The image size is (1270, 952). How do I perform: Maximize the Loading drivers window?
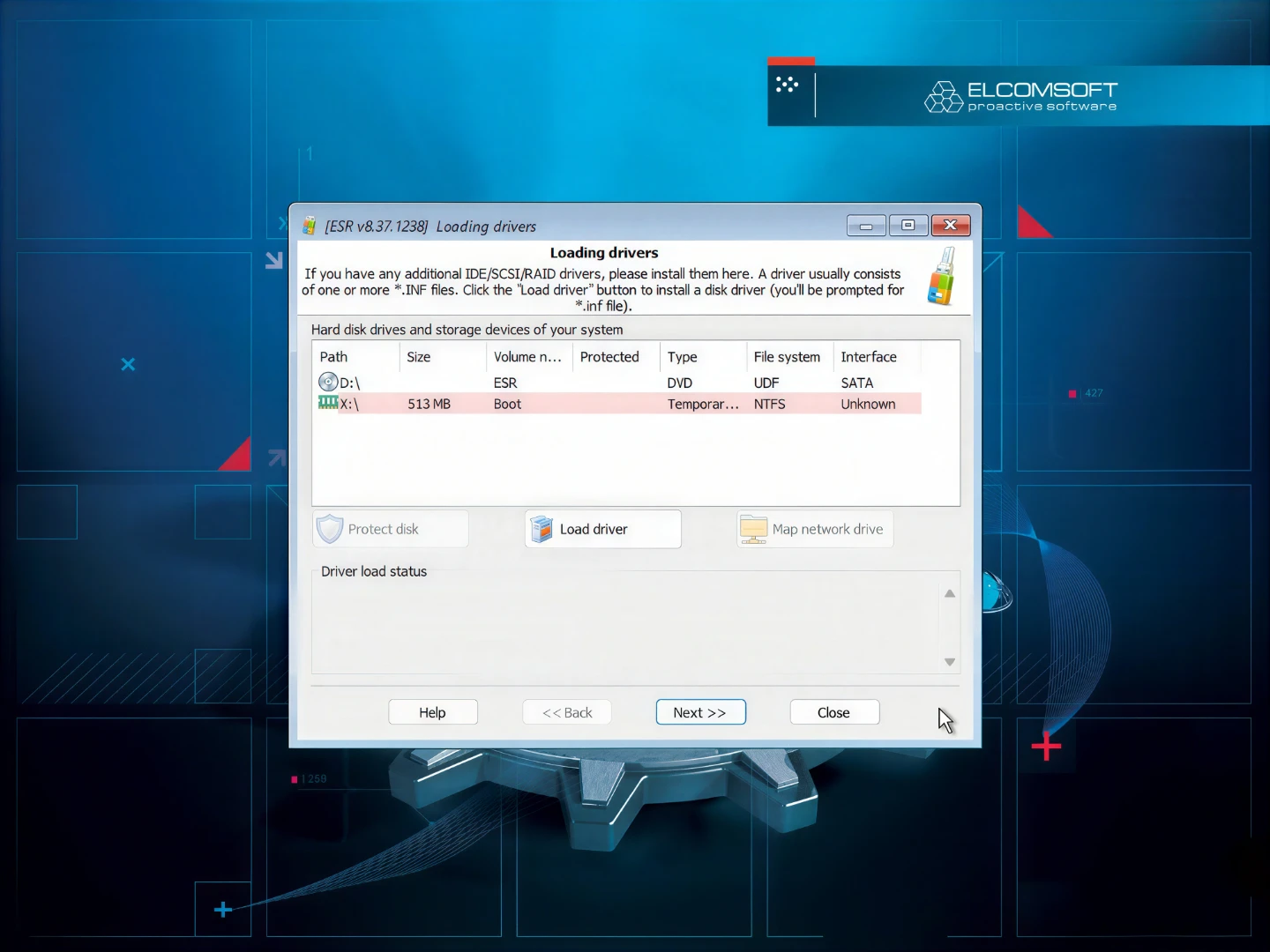pos(908,226)
